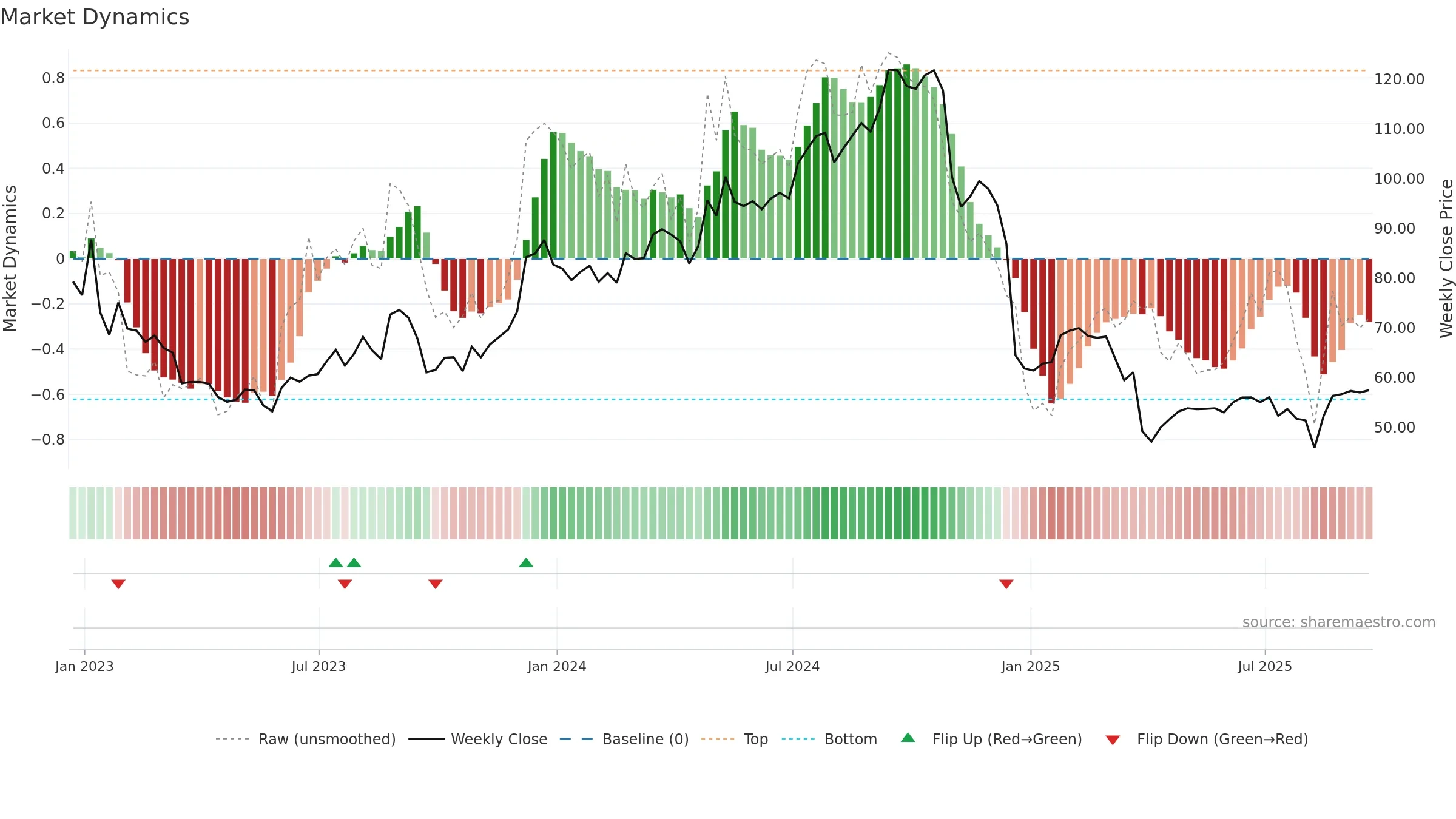Toggle Flip Up (Red→Green) legend entry
Image resolution: width=1456 pixels, height=819 pixels.
[991, 739]
